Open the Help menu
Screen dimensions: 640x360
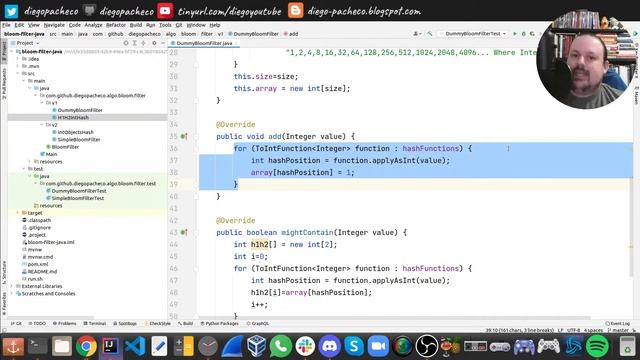pyautogui.click(x=215, y=25)
